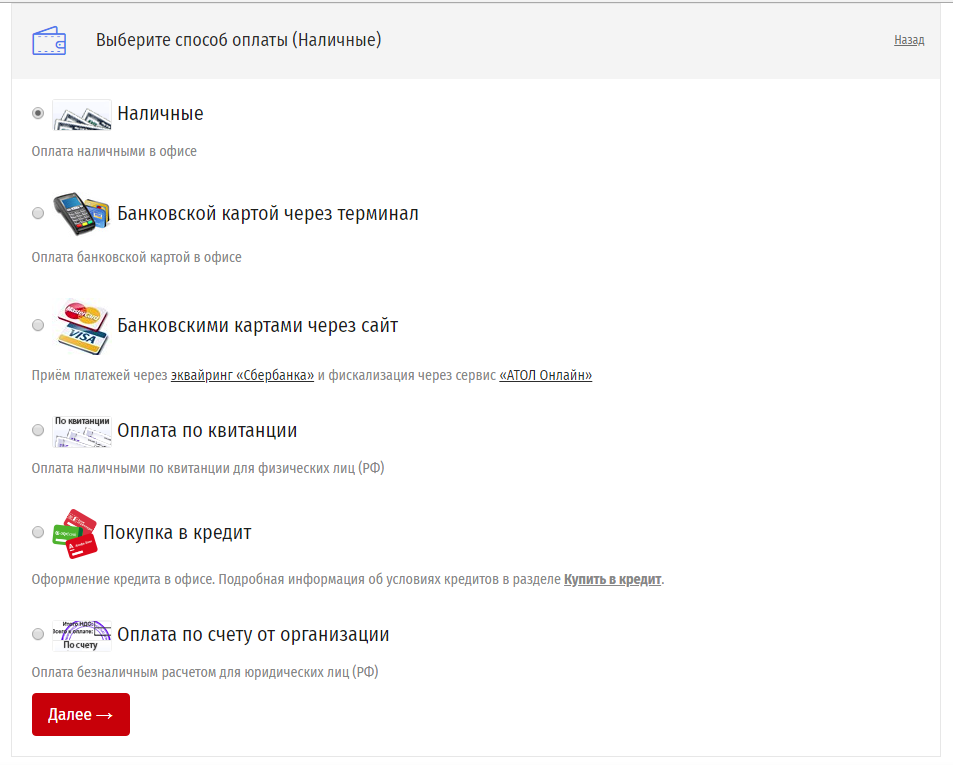Choose 'Банковскими картами через сайт' radio button
The height and width of the screenshot is (765, 953).
point(38,325)
